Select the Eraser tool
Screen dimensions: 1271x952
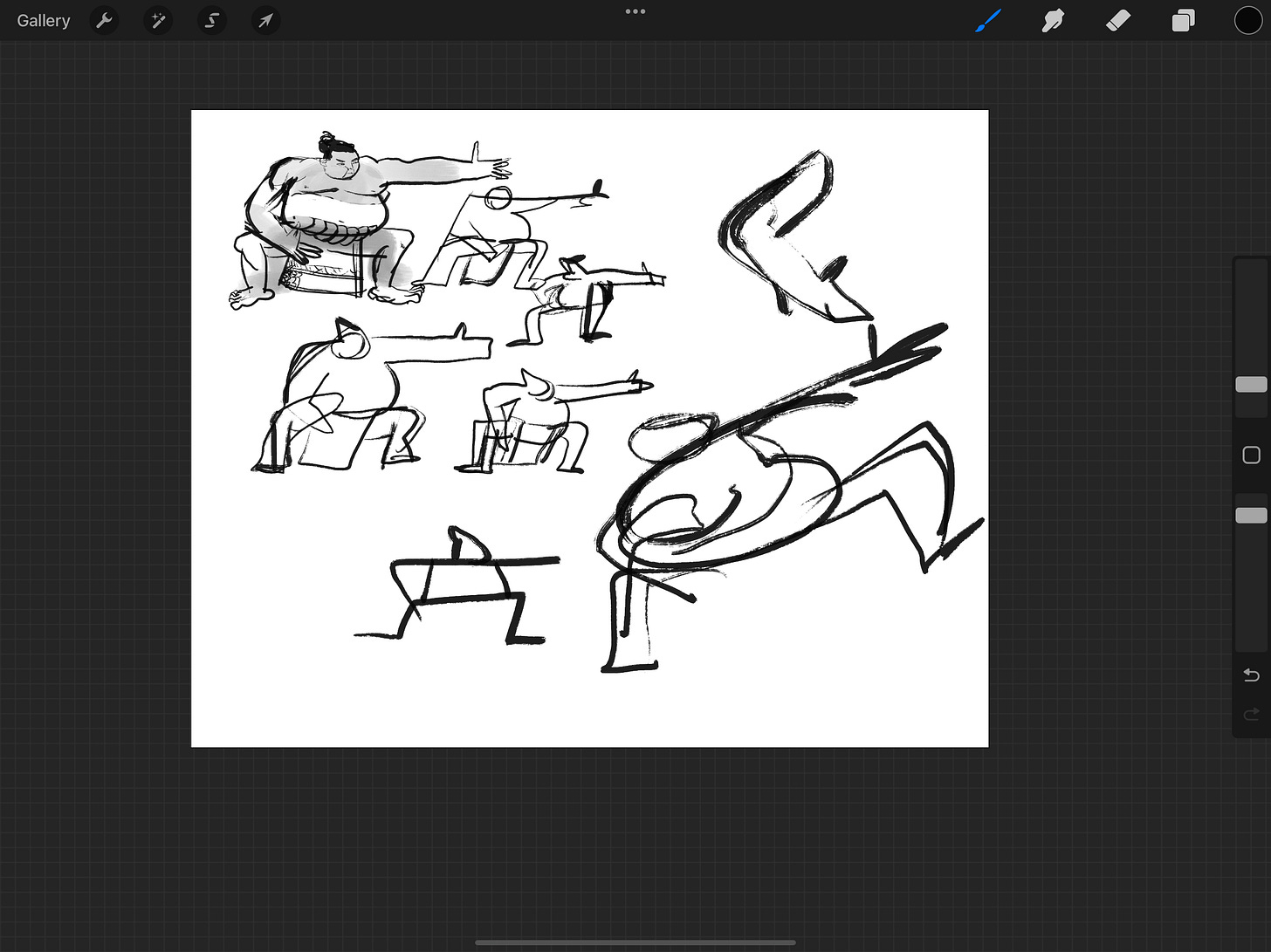tap(1118, 20)
